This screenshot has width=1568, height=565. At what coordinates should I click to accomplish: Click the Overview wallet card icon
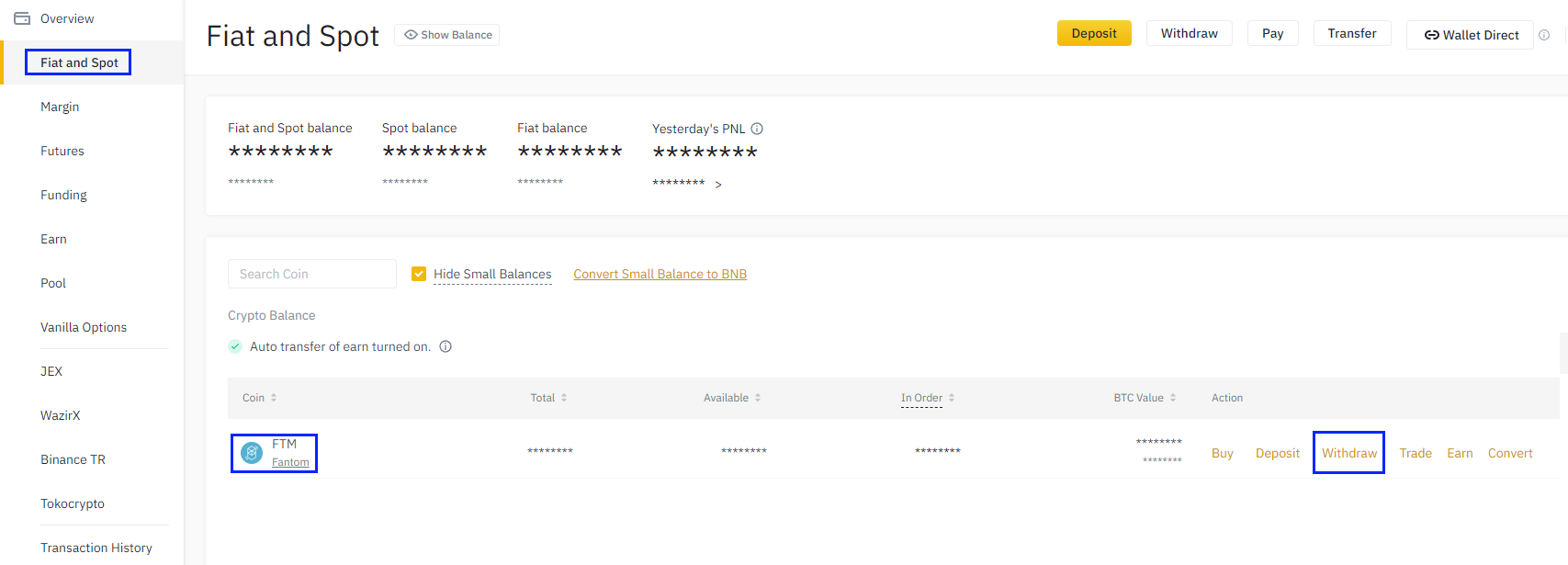[22, 18]
